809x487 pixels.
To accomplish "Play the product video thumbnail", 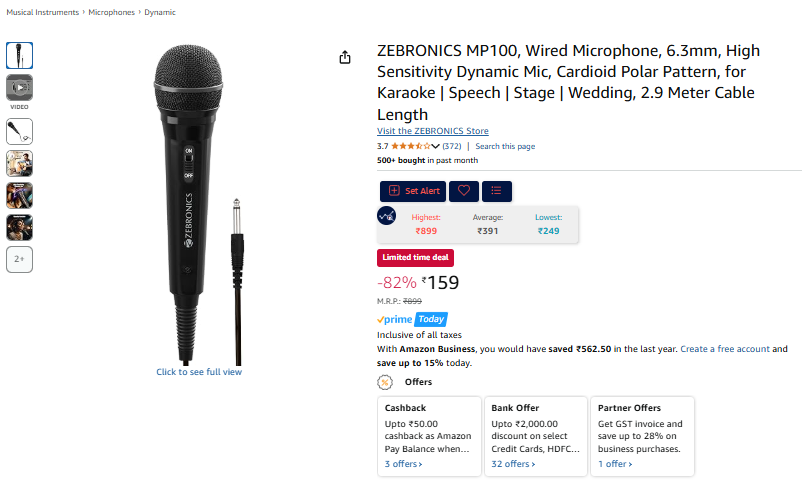I will 20,87.
